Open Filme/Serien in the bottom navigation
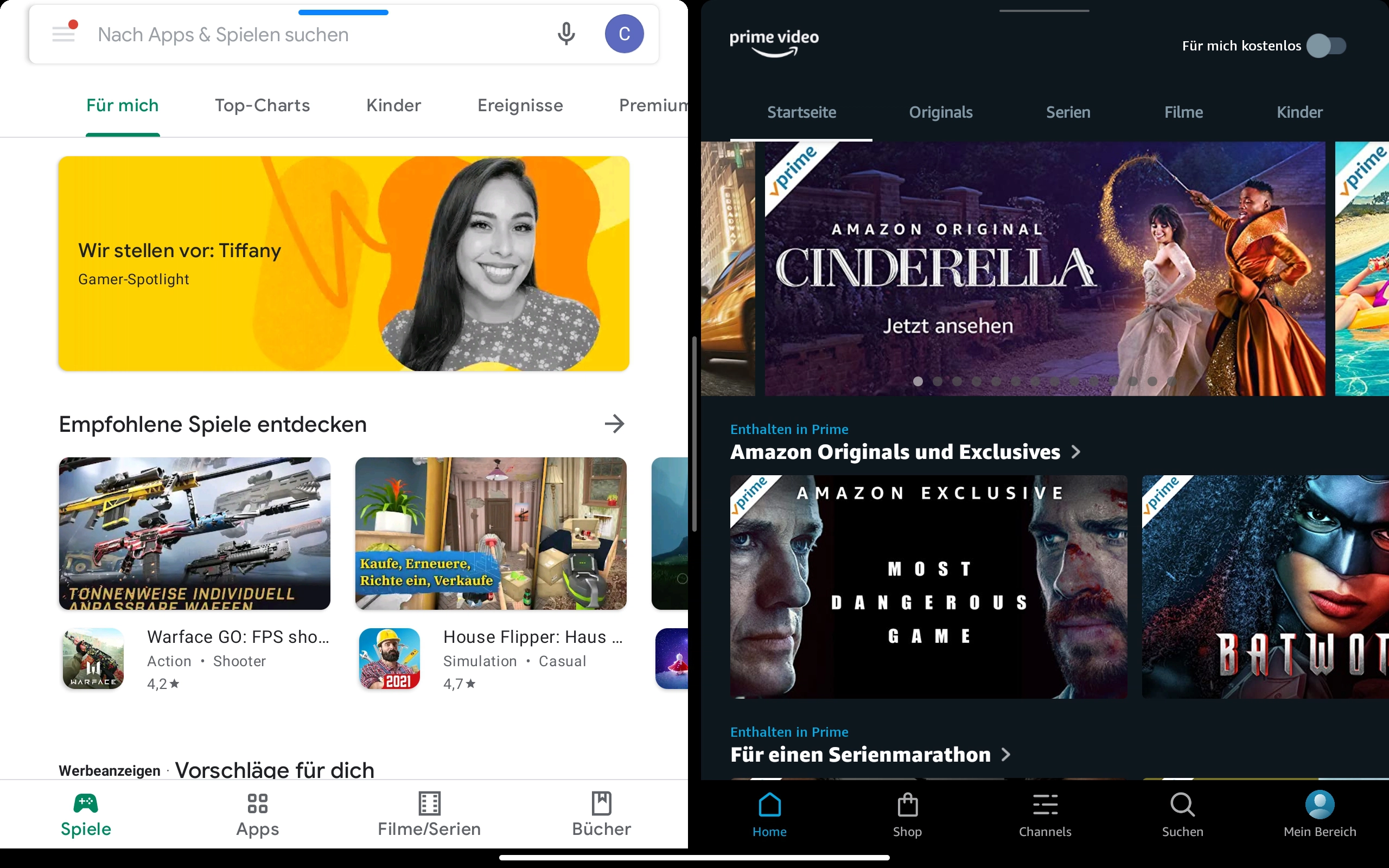The height and width of the screenshot is (868, 1389). 429,815
